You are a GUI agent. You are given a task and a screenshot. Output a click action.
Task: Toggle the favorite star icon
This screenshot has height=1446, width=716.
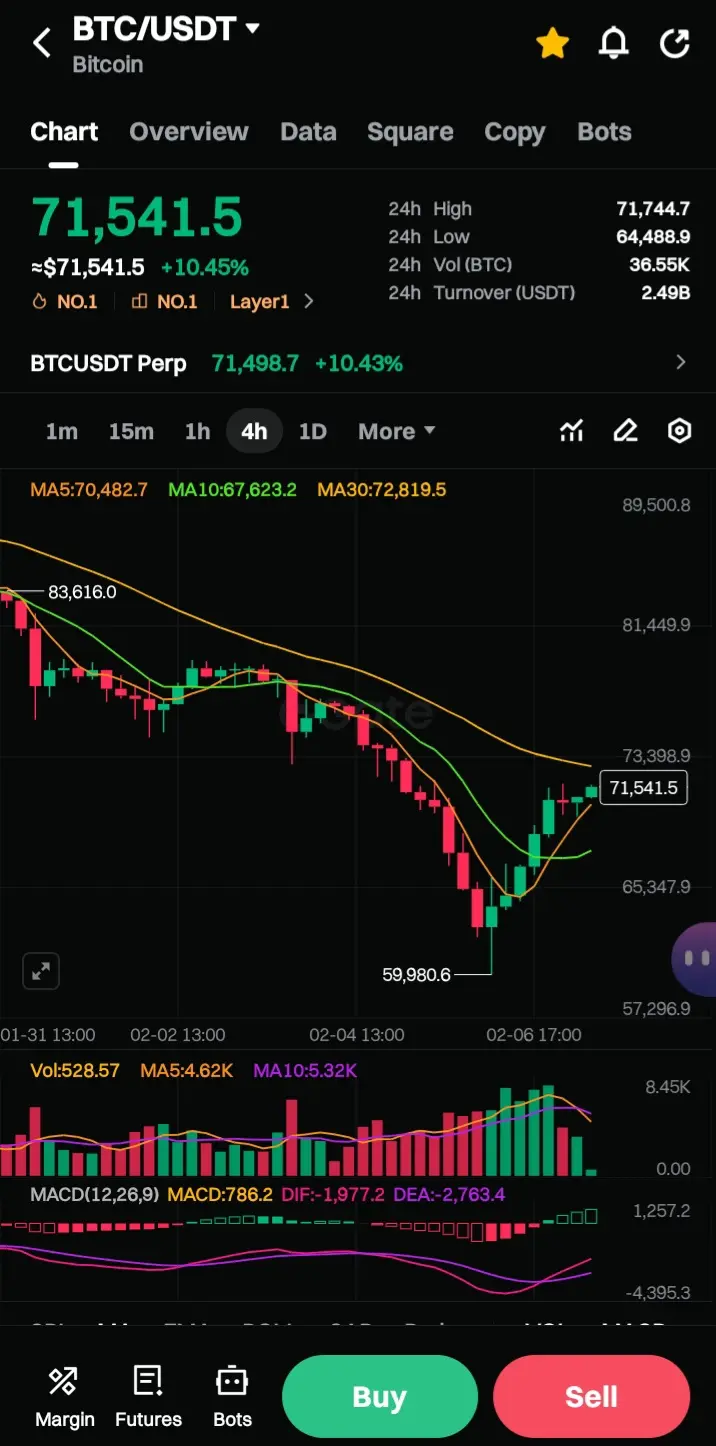pos(552,43)
